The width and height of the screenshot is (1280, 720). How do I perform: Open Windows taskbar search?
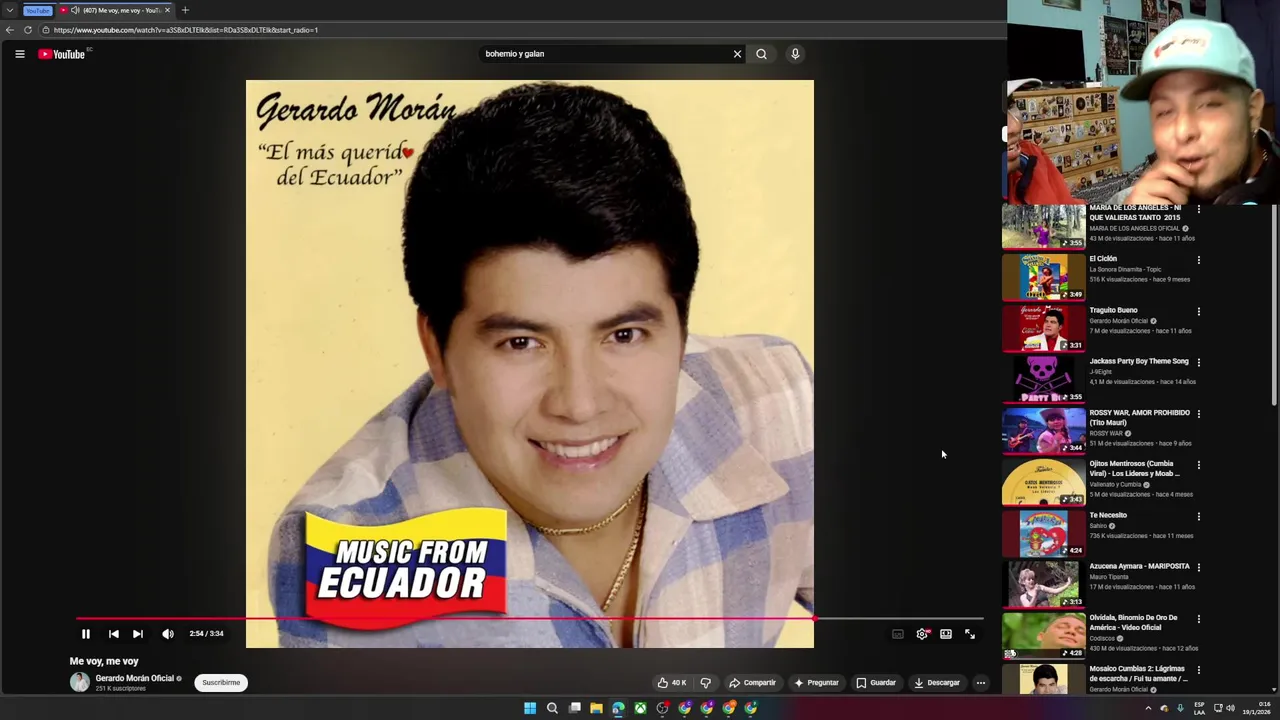coord(552,708)
